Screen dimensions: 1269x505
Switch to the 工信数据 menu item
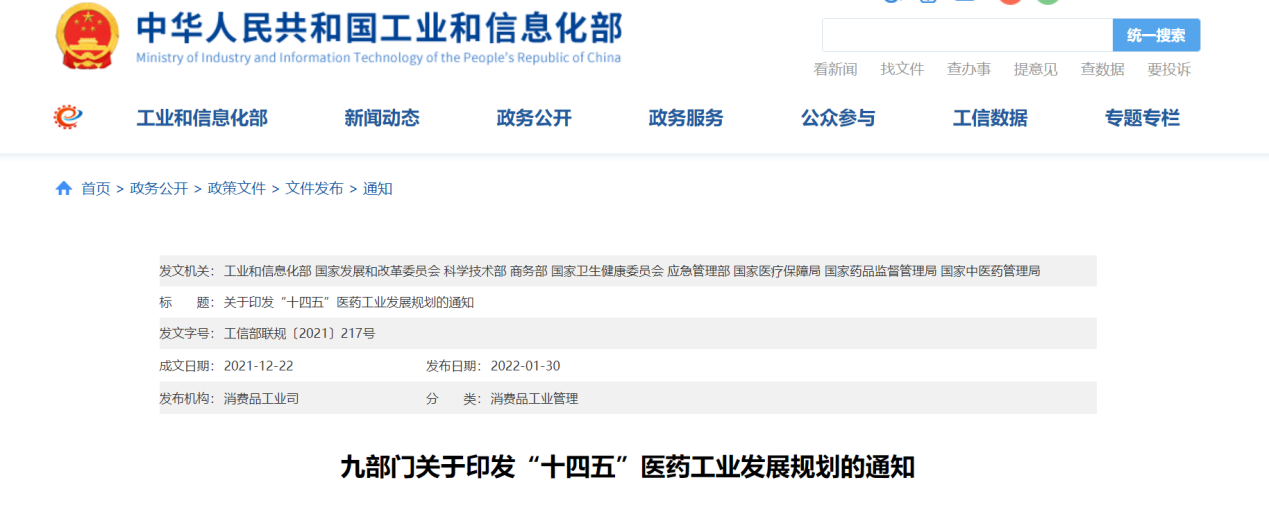click(990, 118)
